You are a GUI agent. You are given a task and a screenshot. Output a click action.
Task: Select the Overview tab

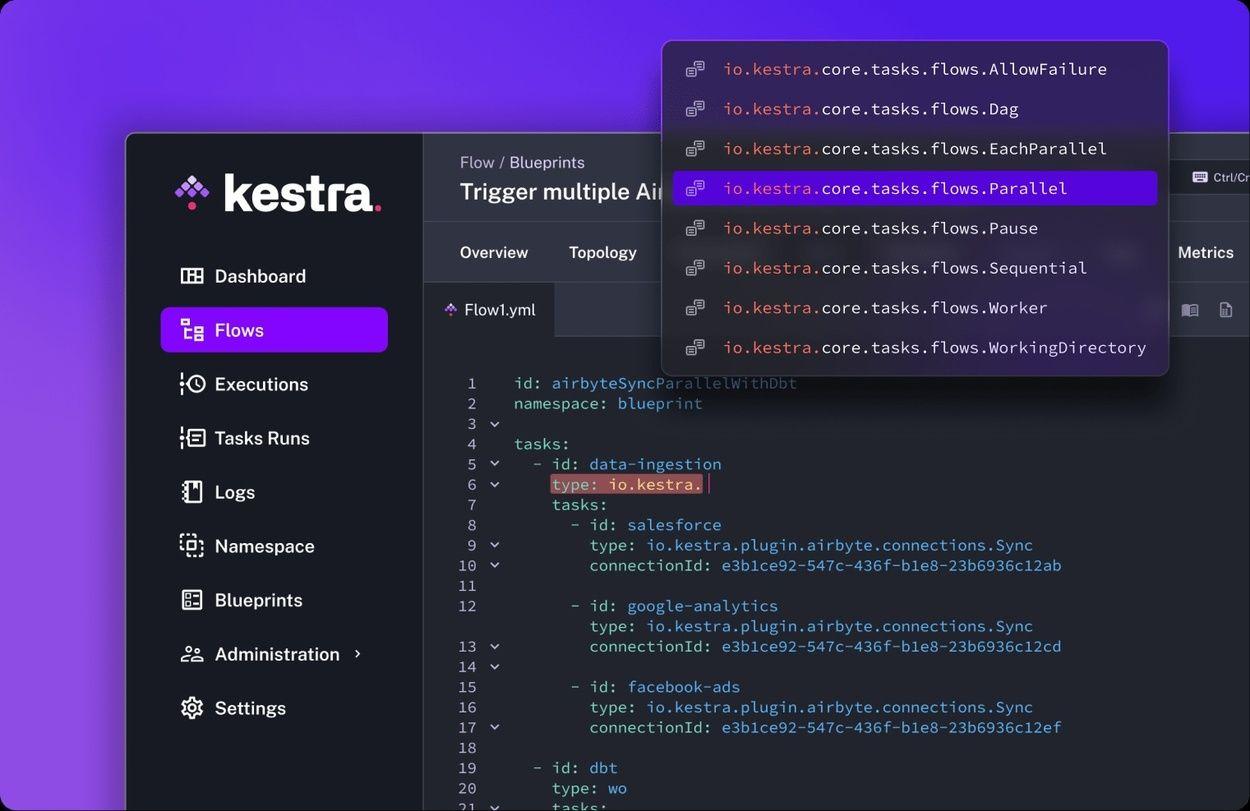tap(493, 252)
